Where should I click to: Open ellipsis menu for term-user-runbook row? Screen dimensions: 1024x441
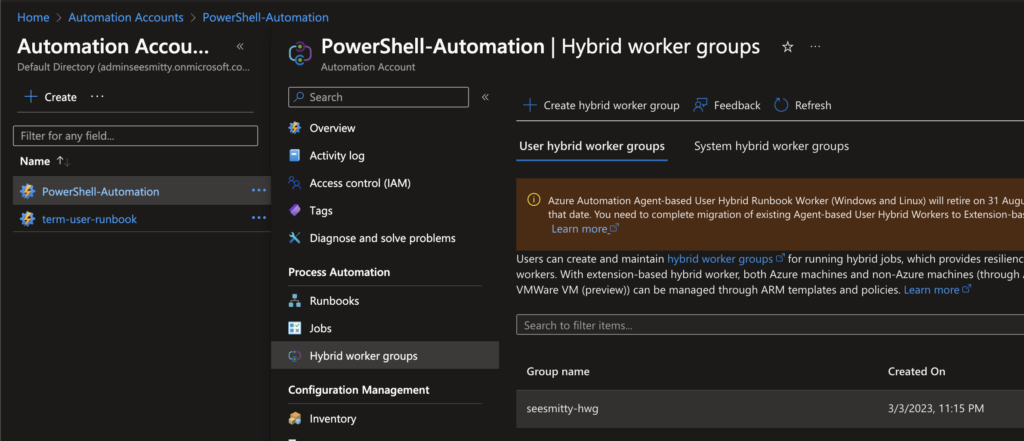[x=259, y=218]
